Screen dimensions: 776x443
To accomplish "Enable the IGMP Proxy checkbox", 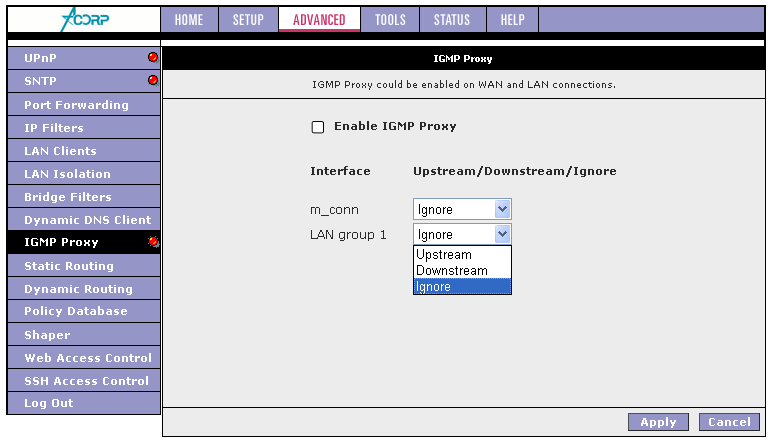I will 318,127.
